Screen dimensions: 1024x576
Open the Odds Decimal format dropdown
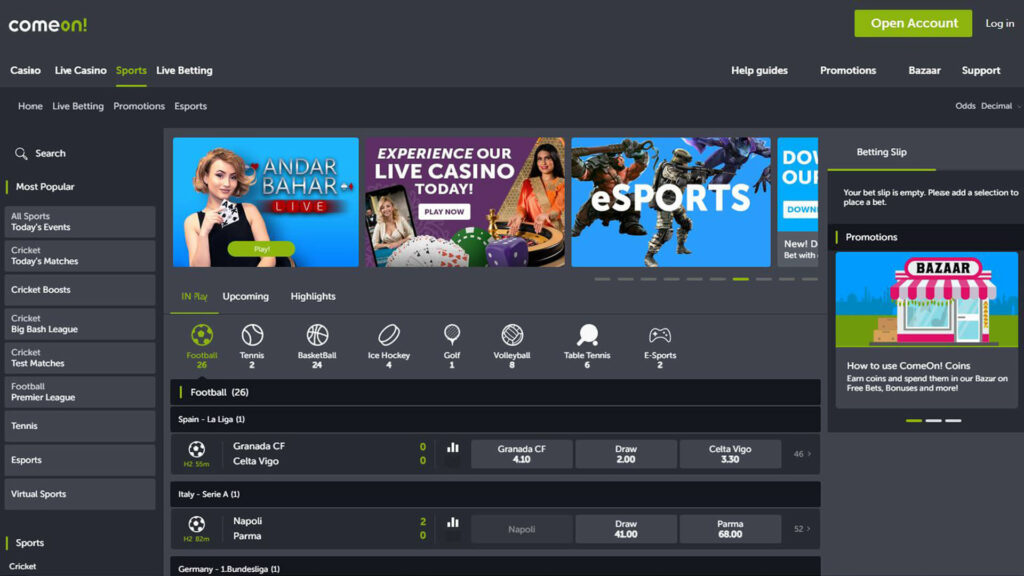tap(988, 106)
